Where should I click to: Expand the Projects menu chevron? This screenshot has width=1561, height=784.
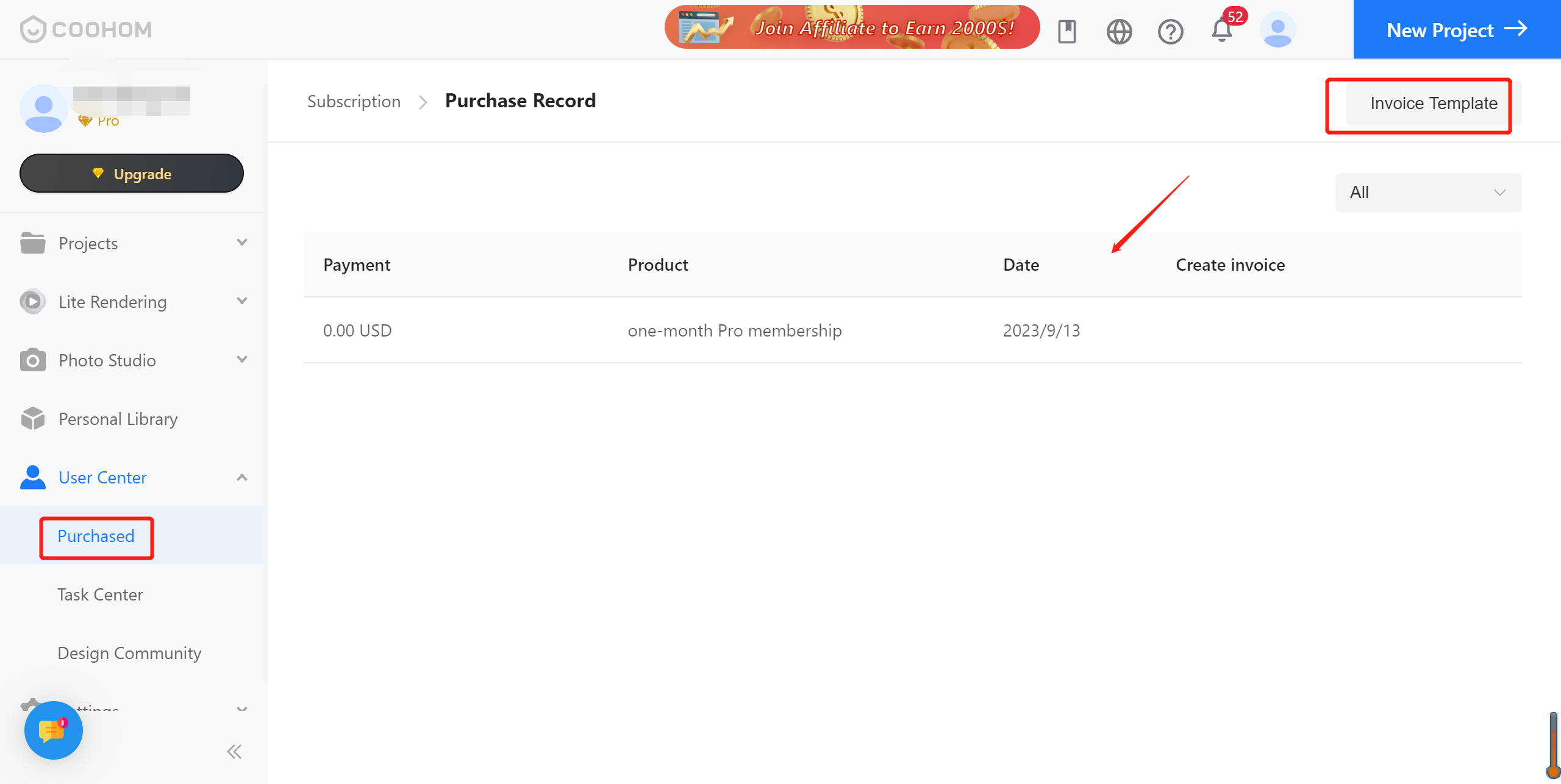tap(242, 243)
